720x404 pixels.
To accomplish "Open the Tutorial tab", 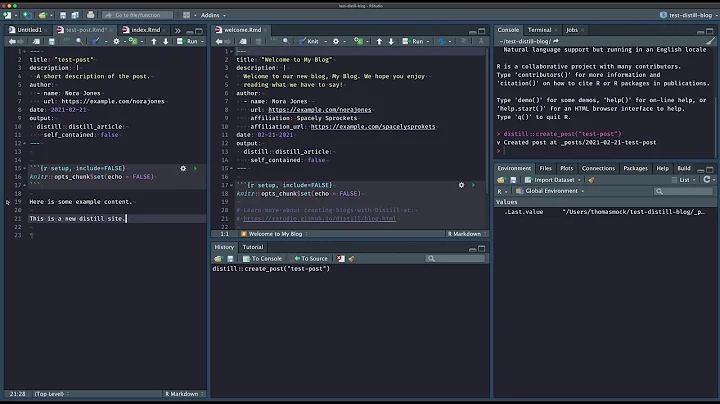I will (253, 247).
